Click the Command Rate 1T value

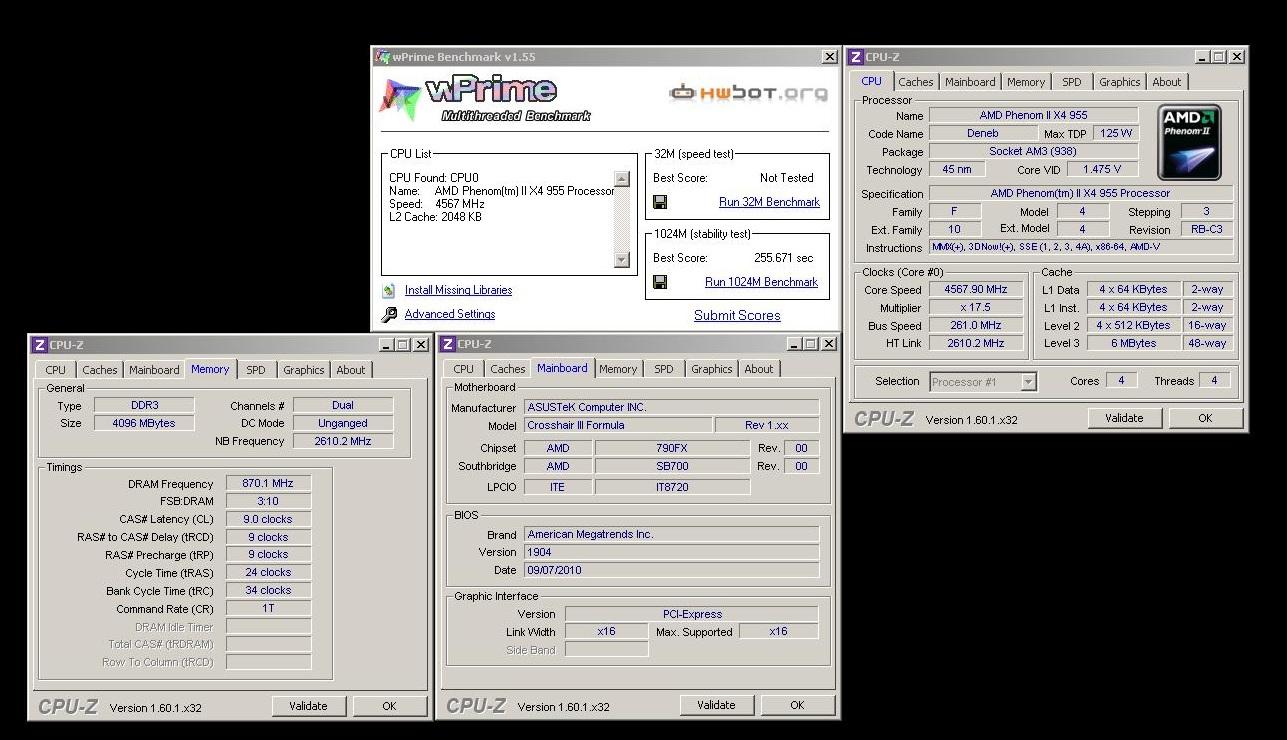click(268, 608)
